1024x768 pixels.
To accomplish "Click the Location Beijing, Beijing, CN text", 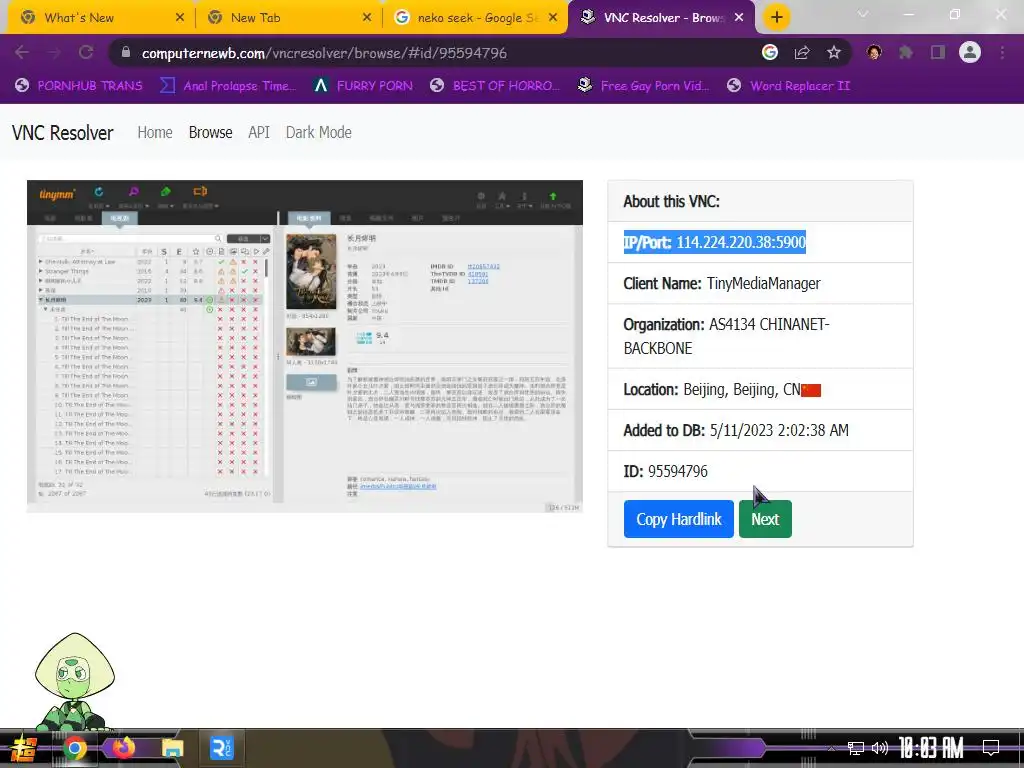I will point(712,390).
